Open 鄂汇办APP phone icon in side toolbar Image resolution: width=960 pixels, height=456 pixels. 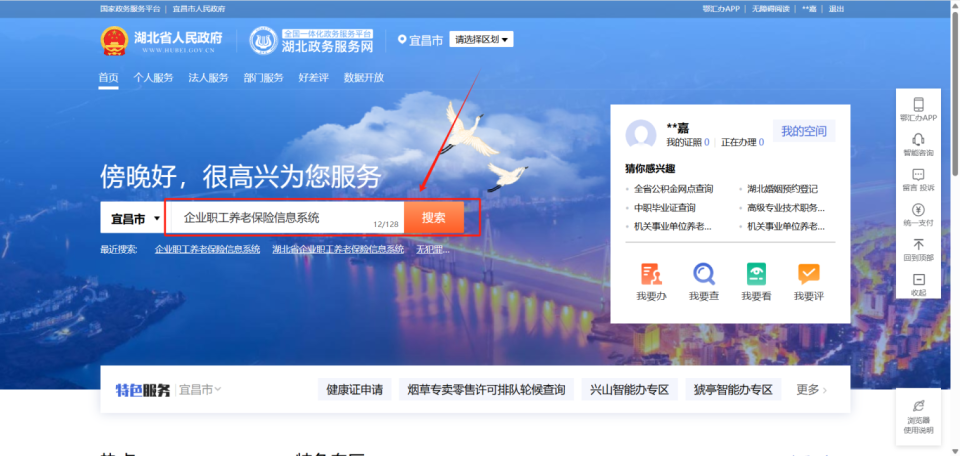coord(918,104)
